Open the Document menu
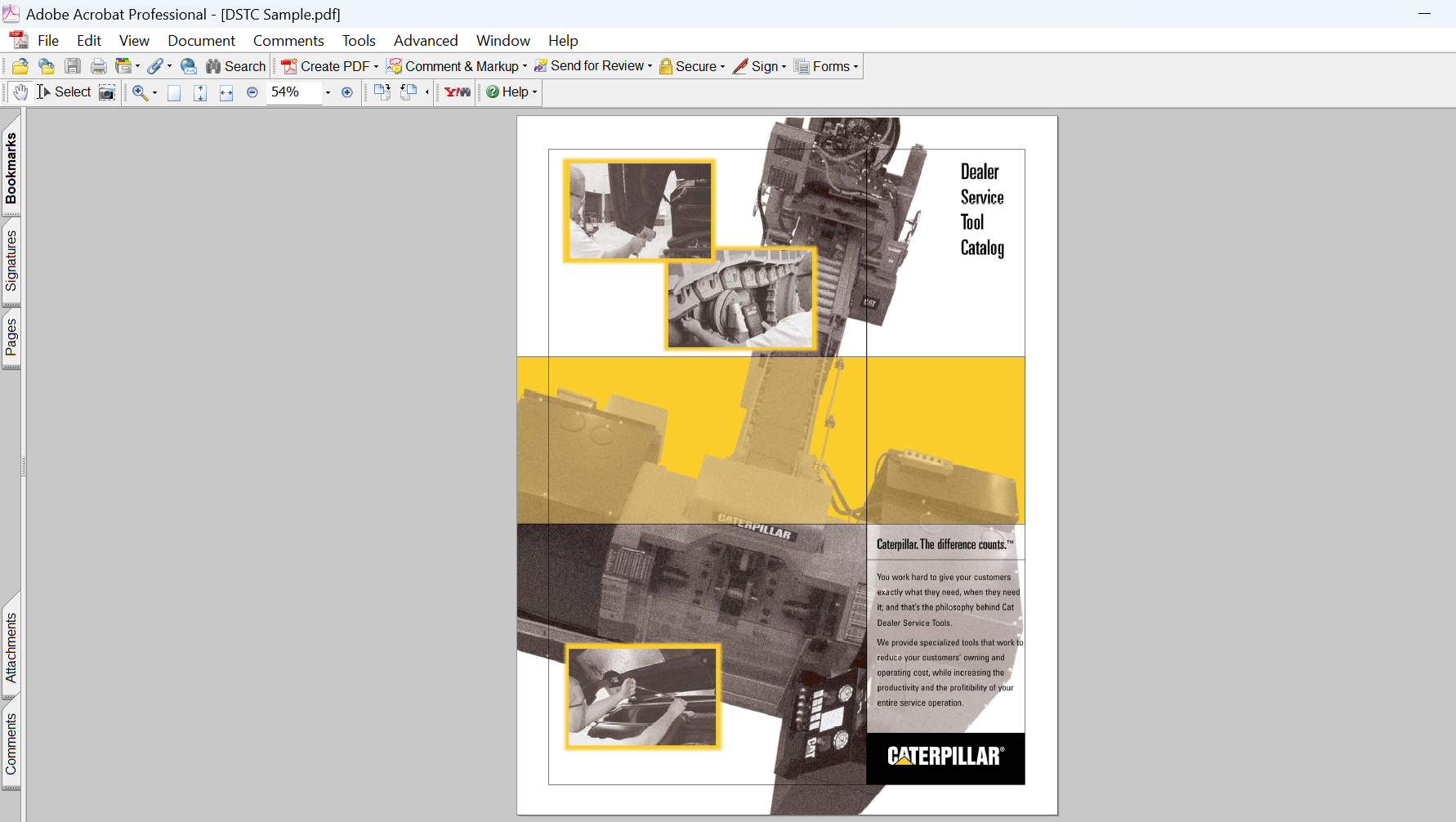Image resolution: width=1456 pixels, height=822 pixels. click(x=202, y=41)
